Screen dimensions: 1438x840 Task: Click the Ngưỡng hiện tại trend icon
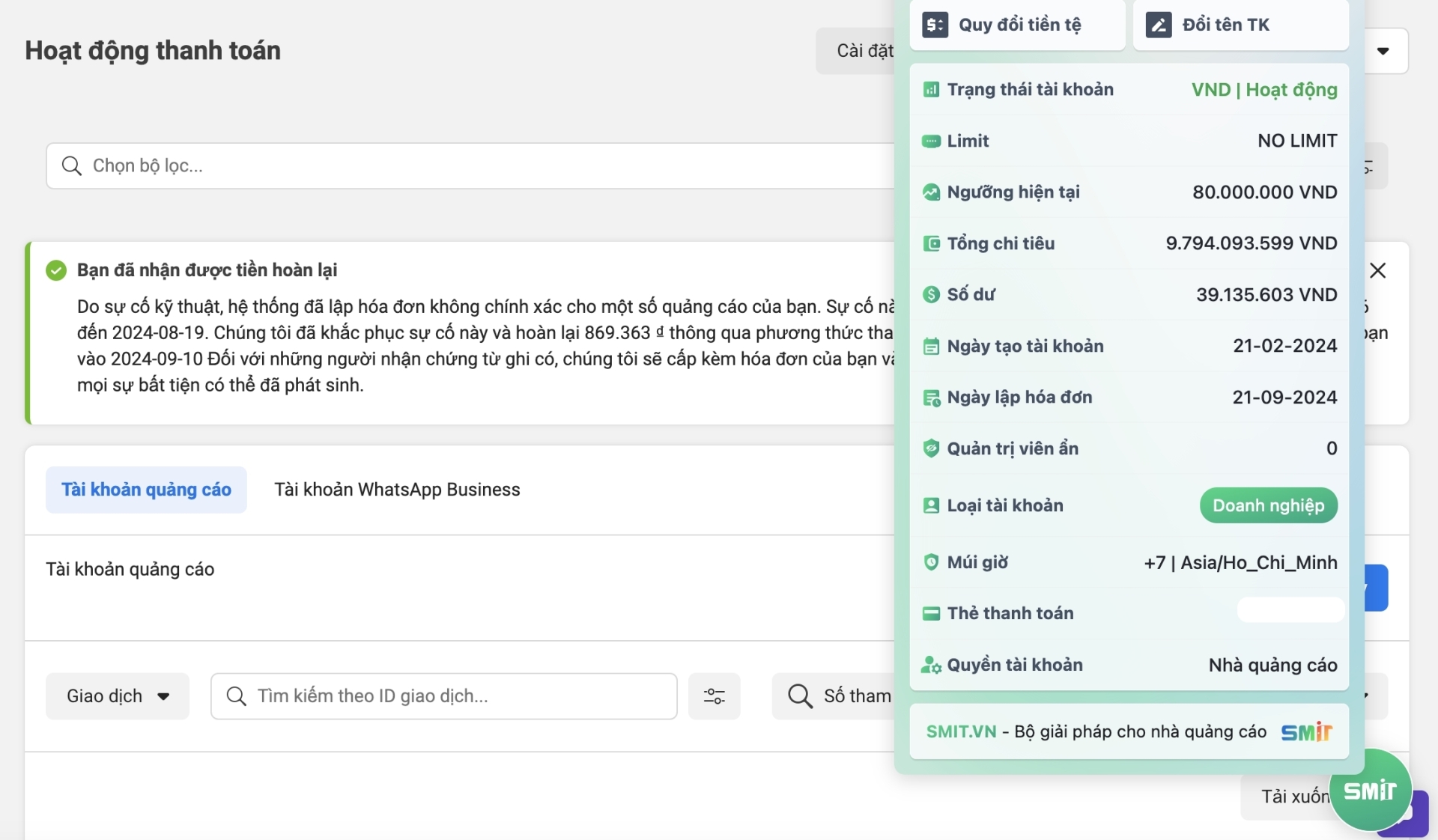pos(930,192)
